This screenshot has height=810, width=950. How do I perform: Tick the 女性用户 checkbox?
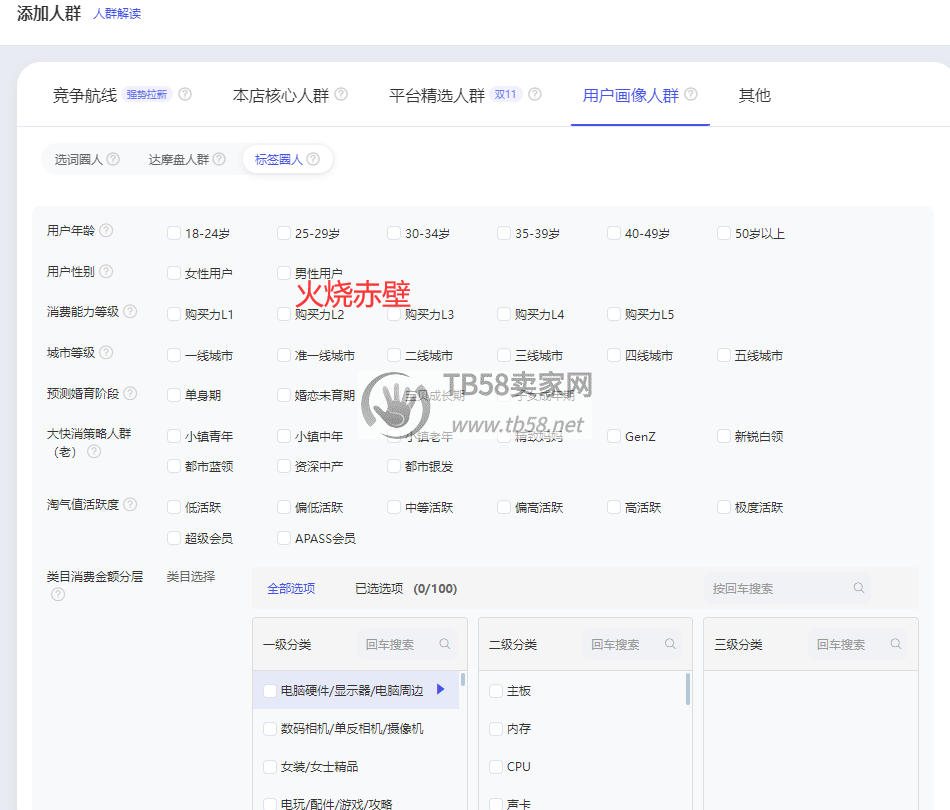(174, 273)
